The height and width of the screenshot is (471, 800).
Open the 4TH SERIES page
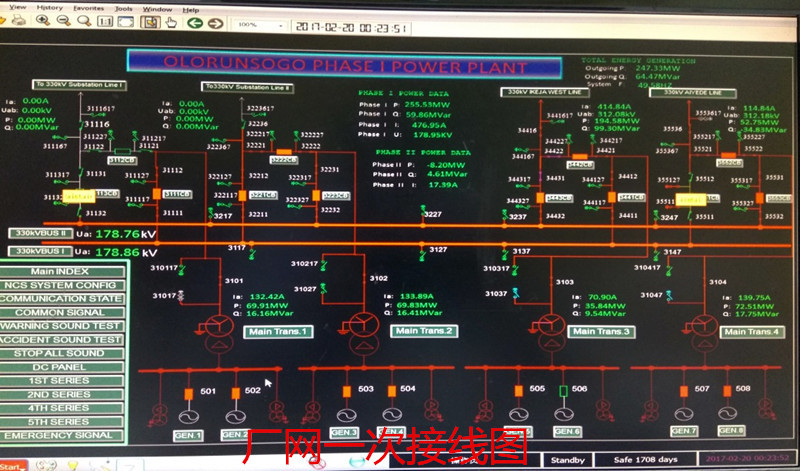(61, 408)
